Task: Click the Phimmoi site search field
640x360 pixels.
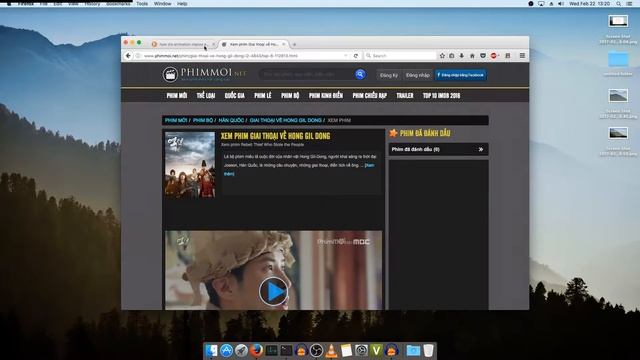Action: (x=306, y=74)
